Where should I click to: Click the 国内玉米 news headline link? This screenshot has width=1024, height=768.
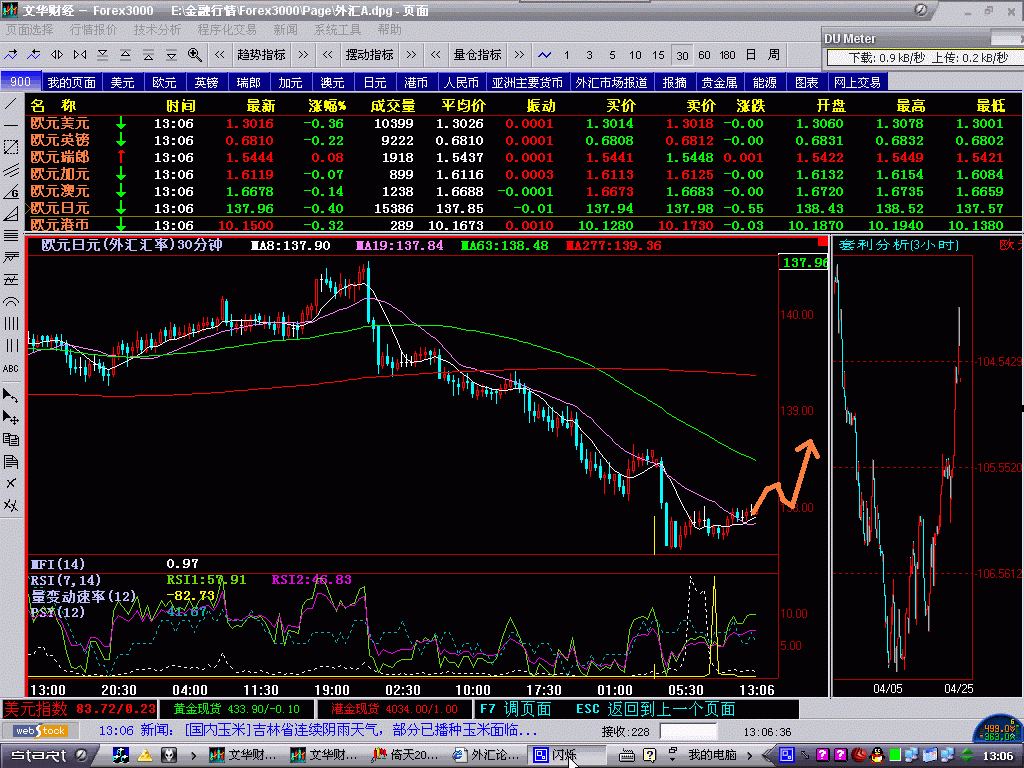[x=362, y=731]
